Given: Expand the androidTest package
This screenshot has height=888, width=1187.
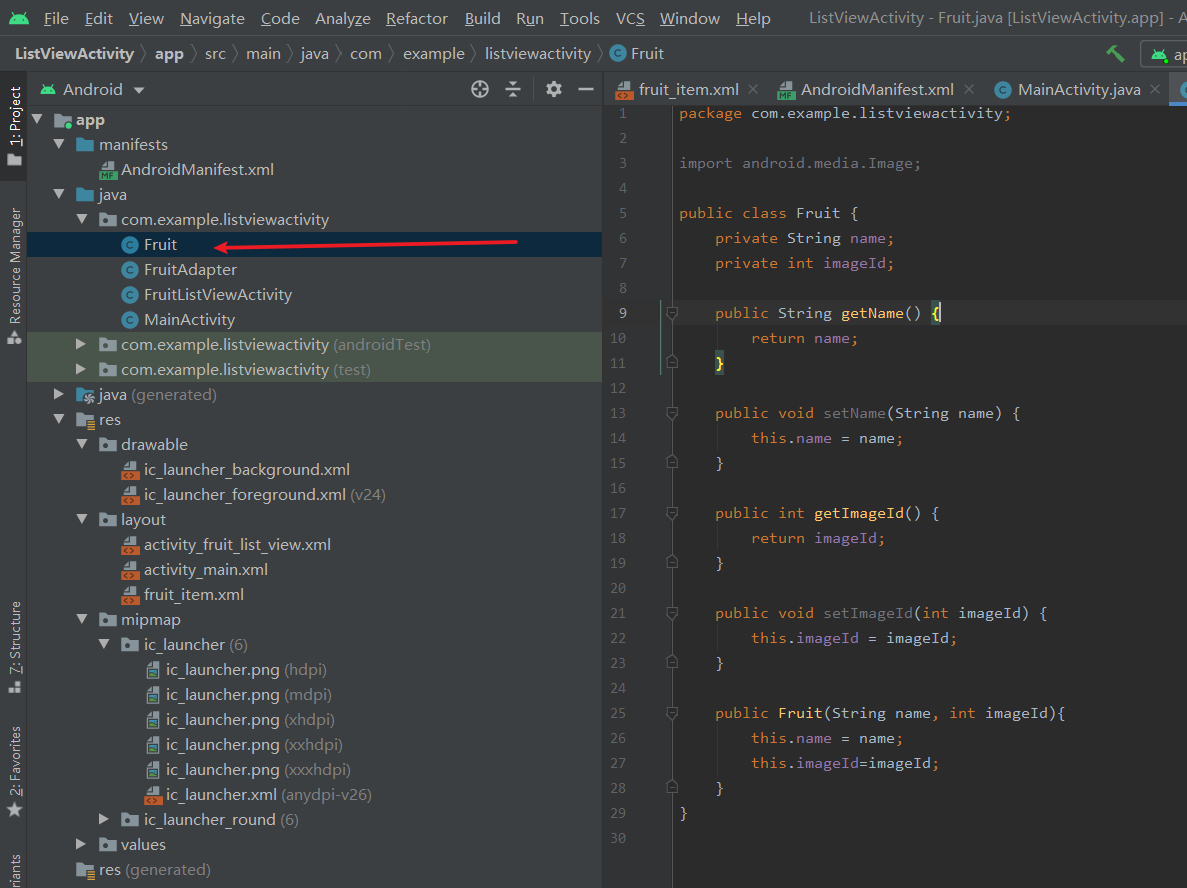Looking at the screenshot, I should [x=81, y=344].
